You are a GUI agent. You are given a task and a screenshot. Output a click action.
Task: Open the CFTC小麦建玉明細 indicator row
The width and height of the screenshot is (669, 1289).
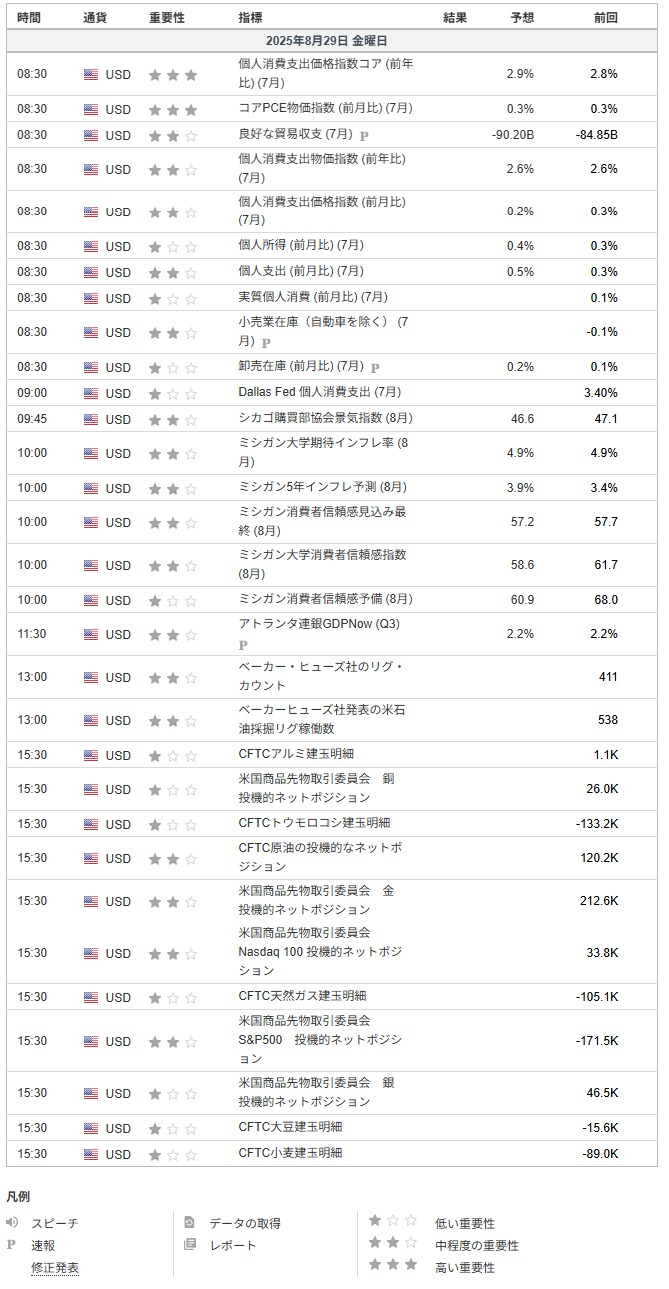tap(331, 1153)
